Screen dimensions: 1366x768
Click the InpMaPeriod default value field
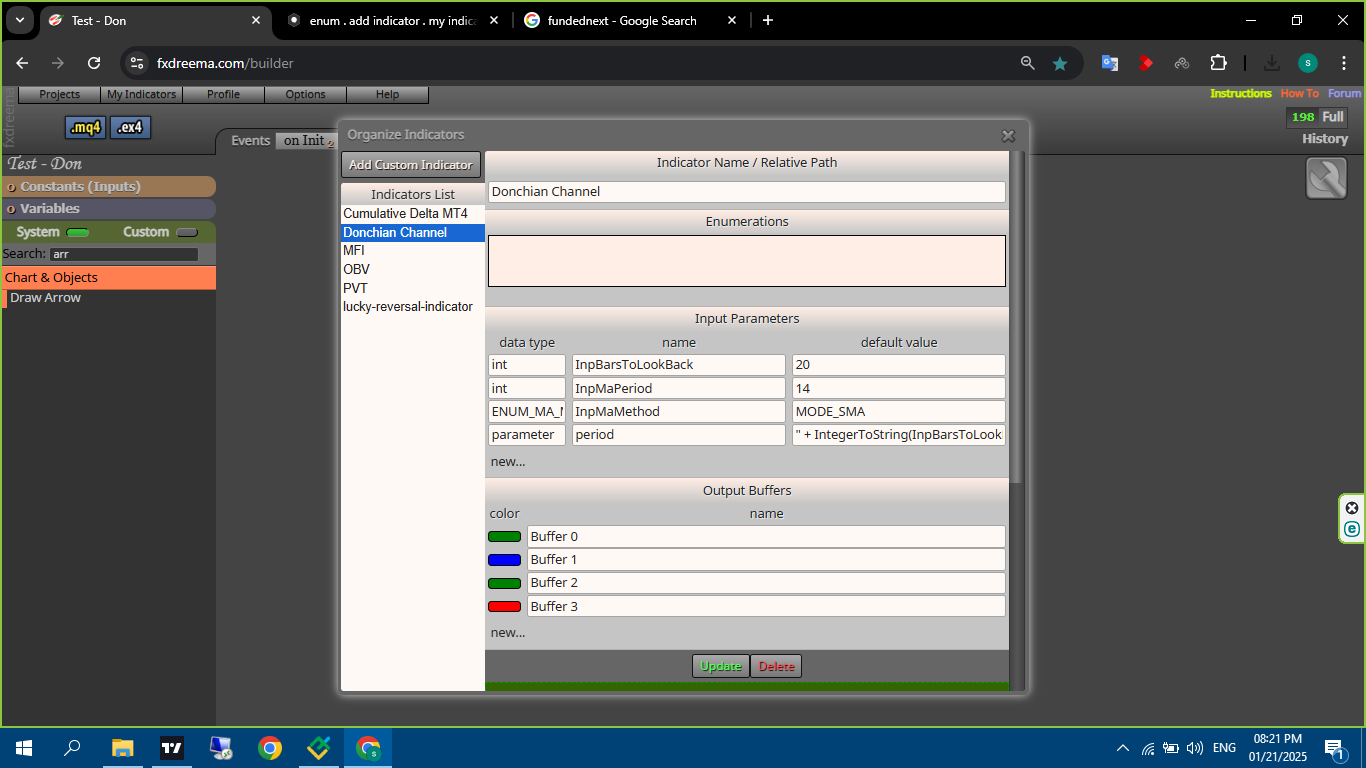pos(898,388)
